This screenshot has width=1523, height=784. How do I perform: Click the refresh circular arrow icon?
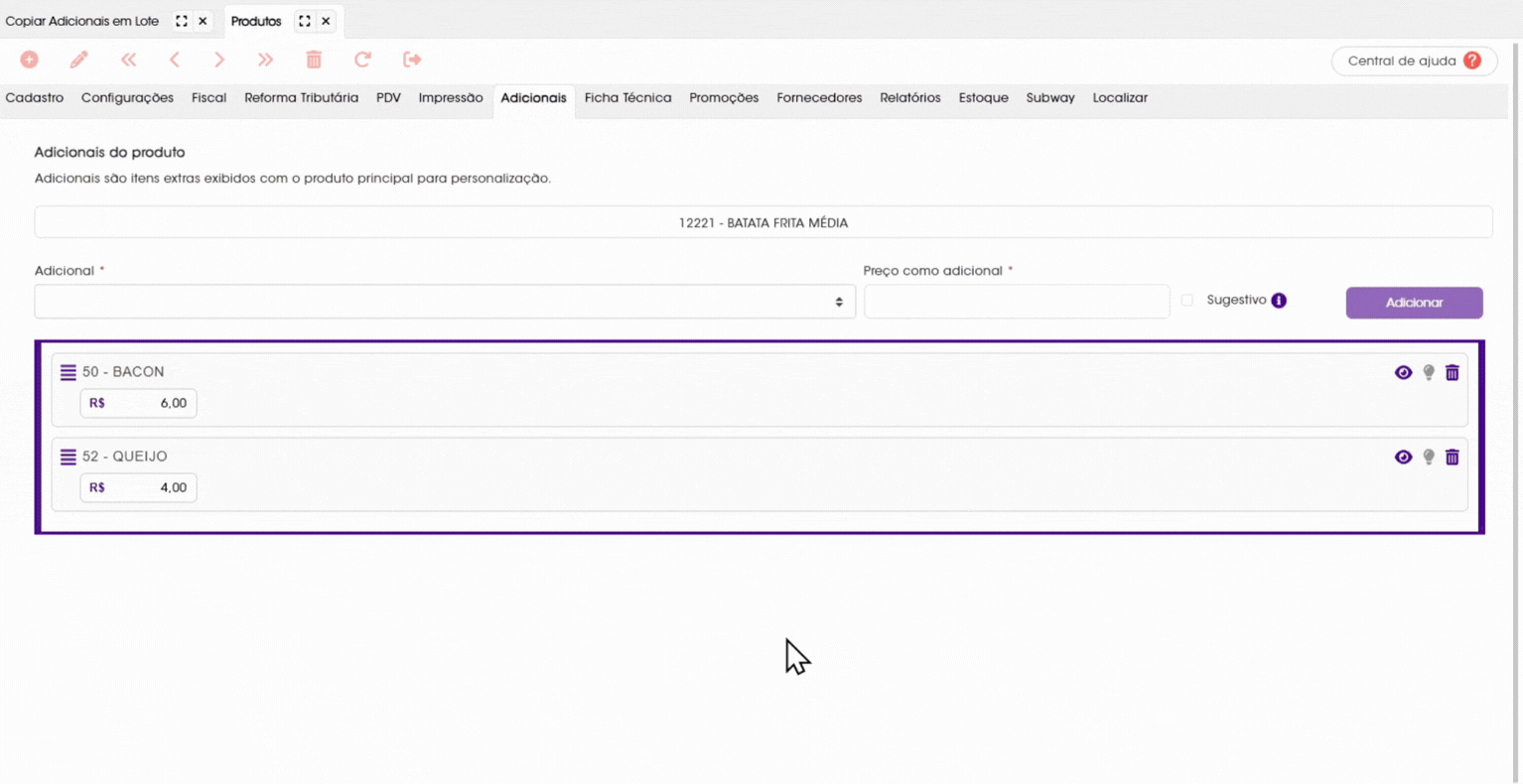point(362,60)
